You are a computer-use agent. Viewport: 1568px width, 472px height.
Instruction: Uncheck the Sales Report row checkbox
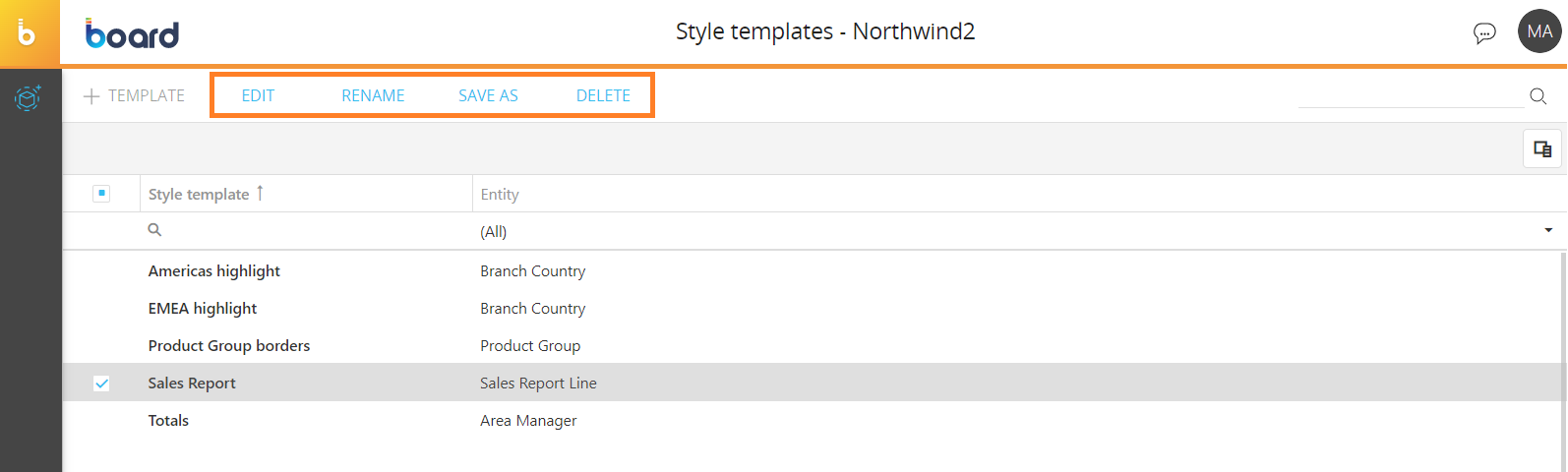pos(101,383)
